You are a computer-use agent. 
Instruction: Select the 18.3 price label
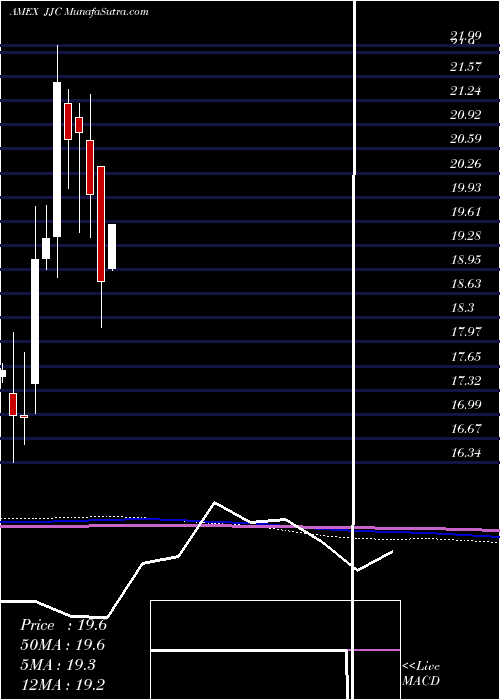pyautogui.click(x=462, y=308)
